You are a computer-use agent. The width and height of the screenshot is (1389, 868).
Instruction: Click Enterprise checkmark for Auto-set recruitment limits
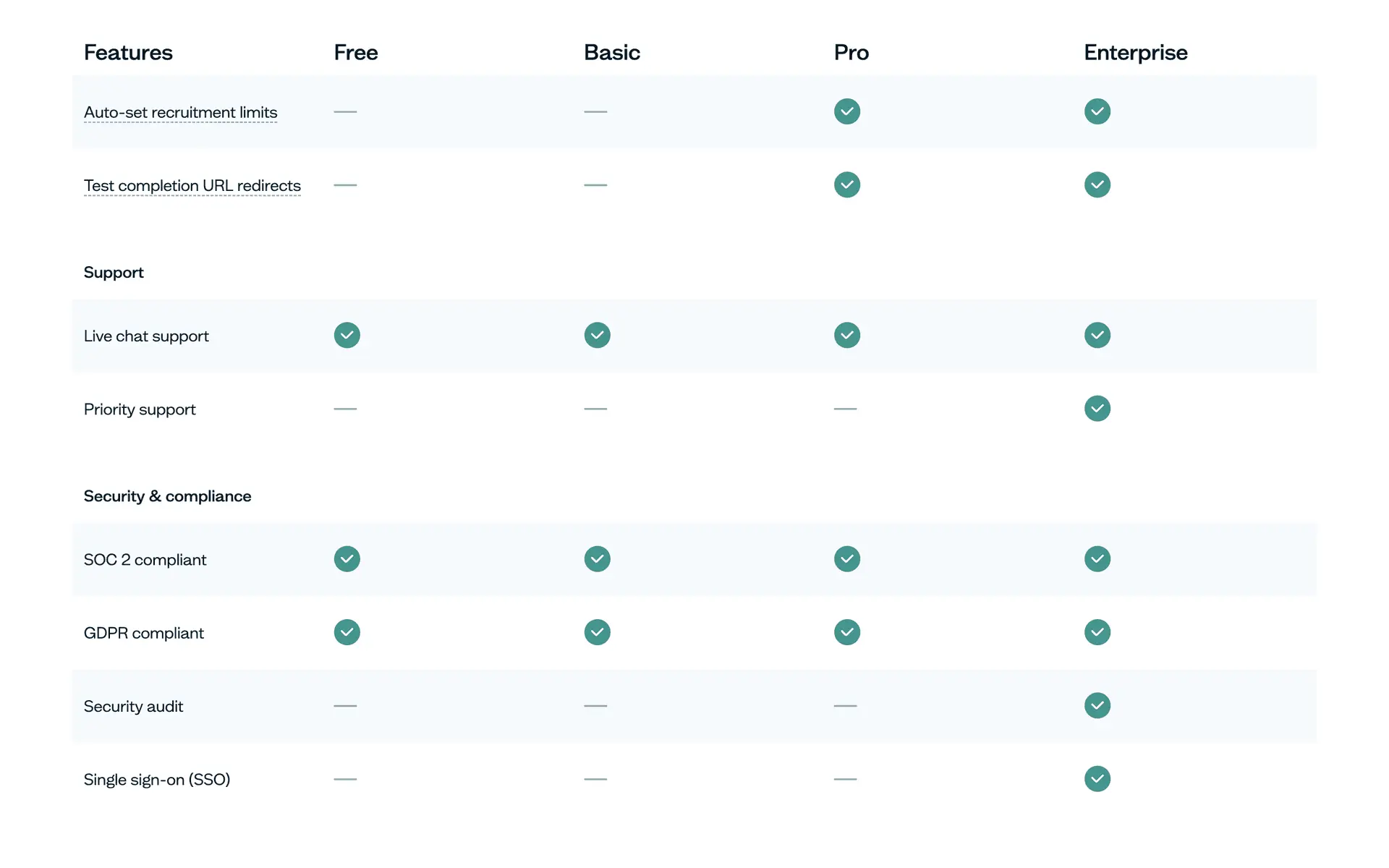pos(1097,111)
